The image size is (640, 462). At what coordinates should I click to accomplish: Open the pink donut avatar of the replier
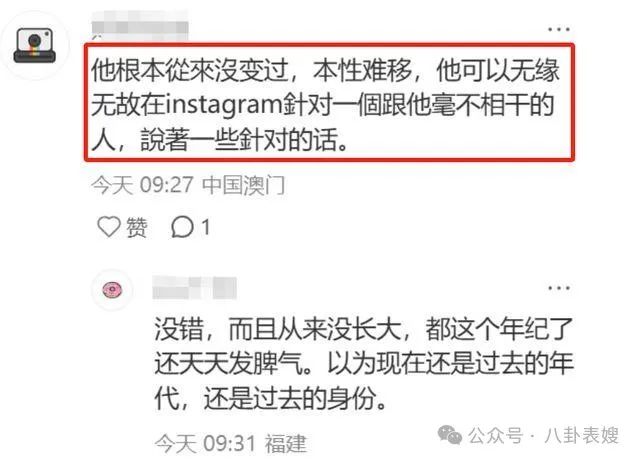click(x=112, y=290)
